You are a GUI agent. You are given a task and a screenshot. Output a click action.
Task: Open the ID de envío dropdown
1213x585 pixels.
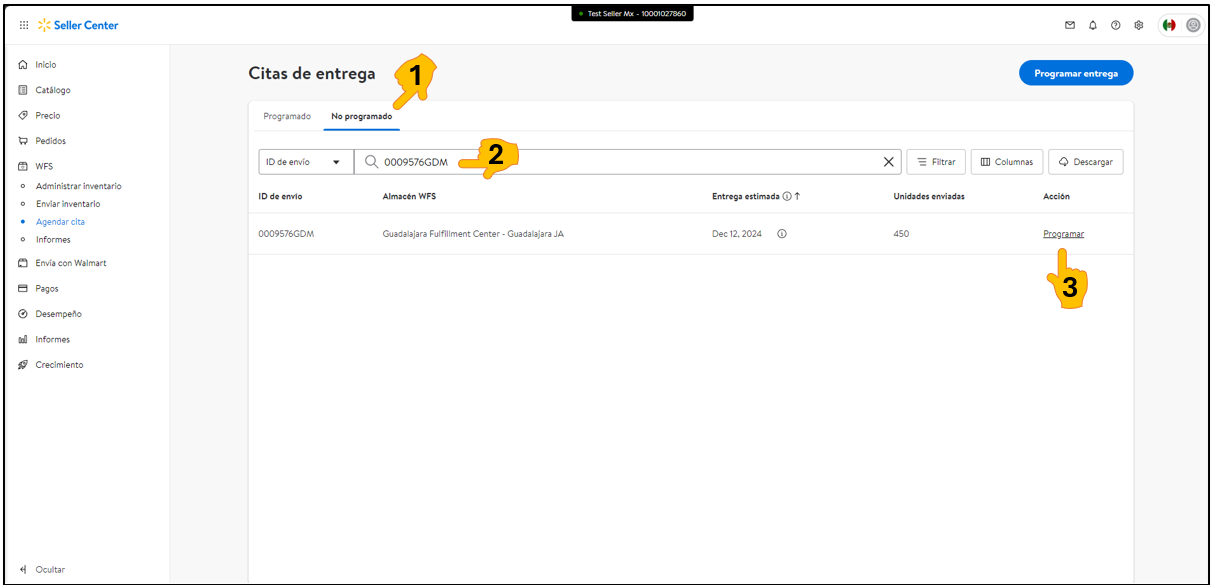point(306,162)
